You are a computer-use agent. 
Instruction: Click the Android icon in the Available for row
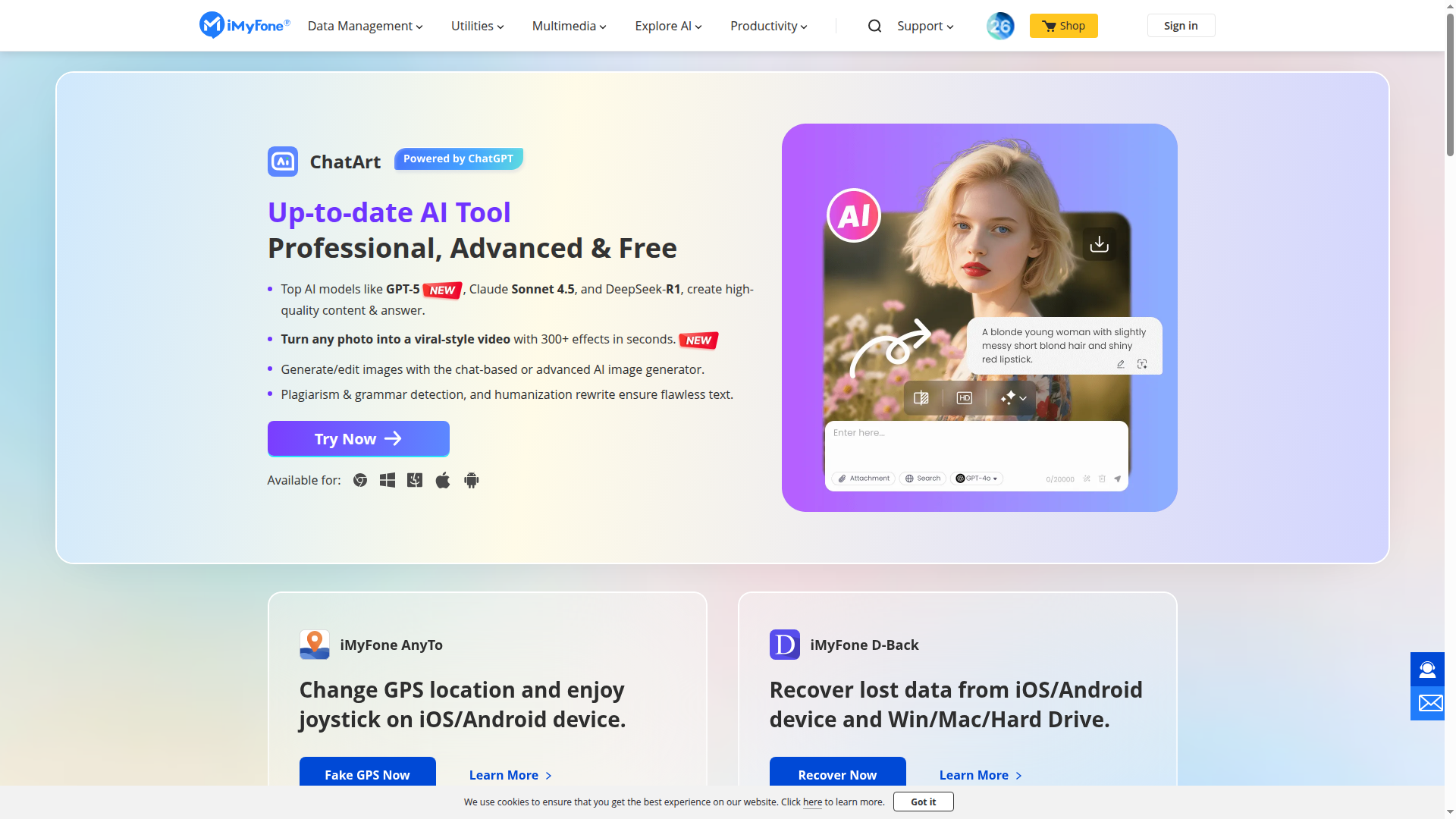pos(471,480)
